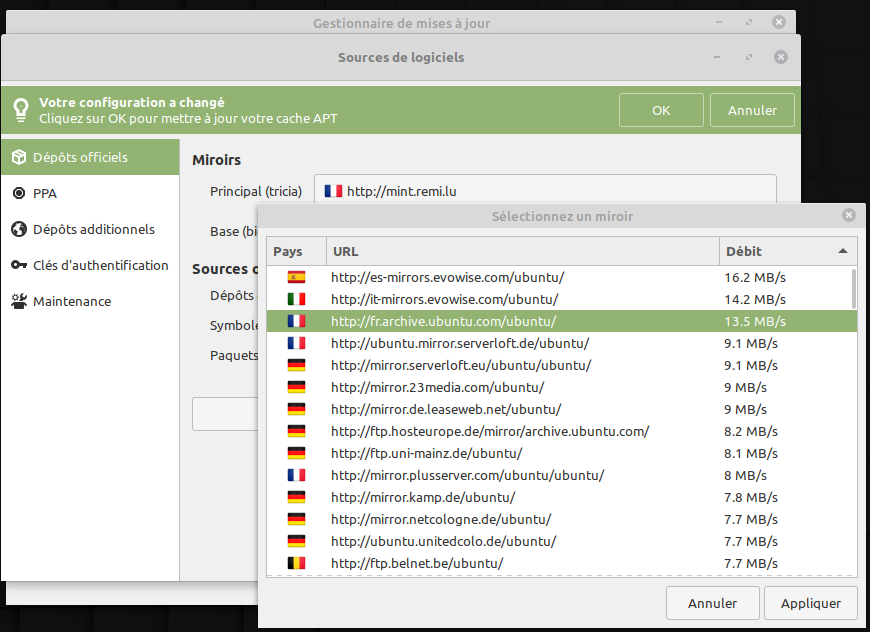Click the French flag beside mint.remi.lu
Screen dimensions: 870x632
(333, 189)
